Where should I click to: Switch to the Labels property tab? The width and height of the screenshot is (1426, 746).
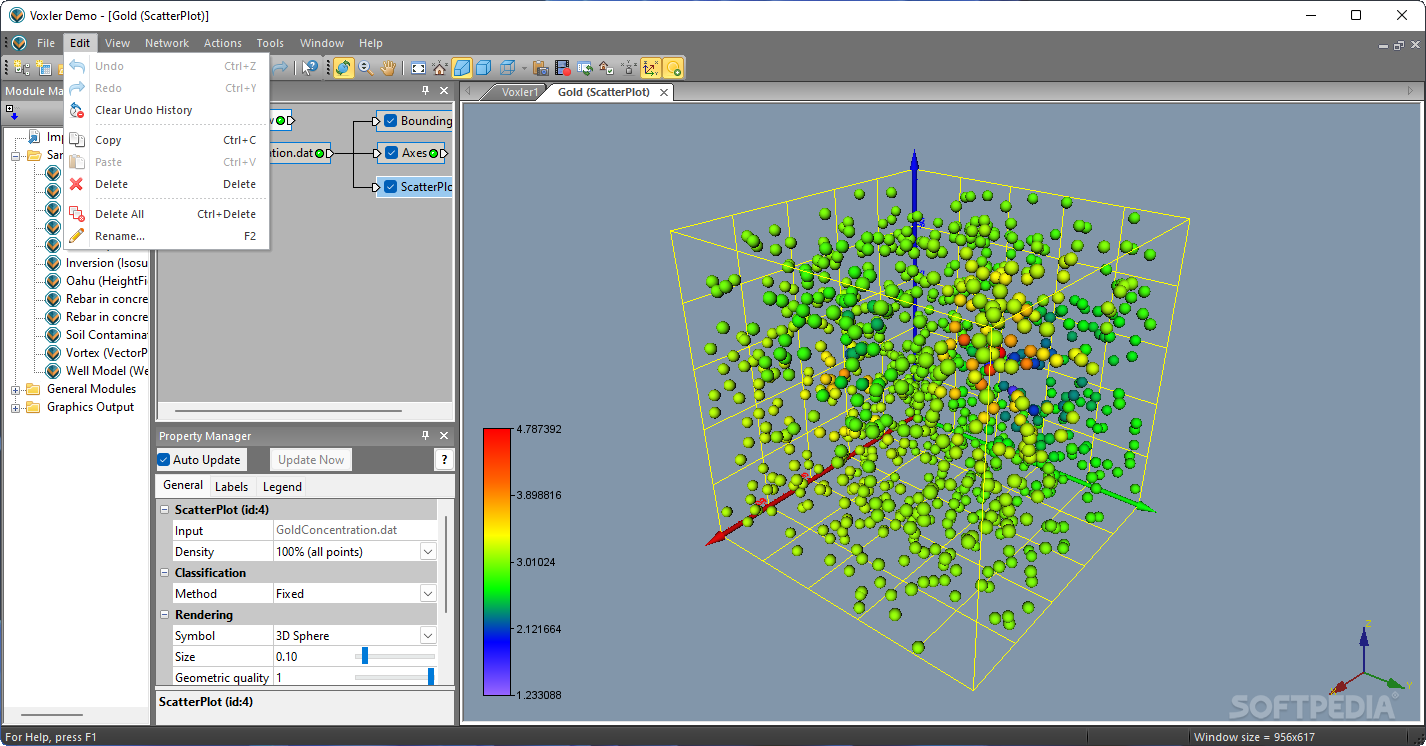point(232,487)
